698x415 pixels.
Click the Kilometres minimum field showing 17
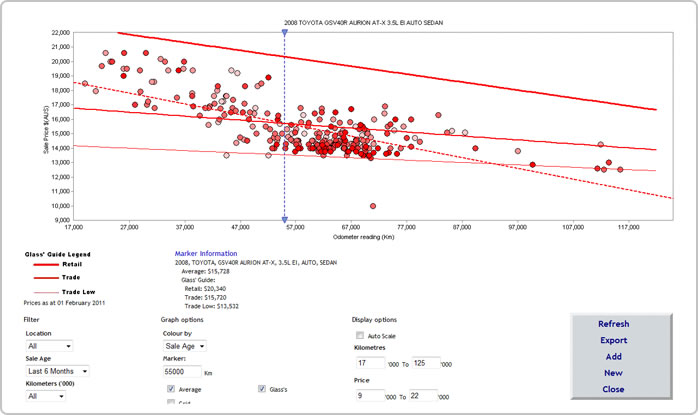(x=370, y=363)
